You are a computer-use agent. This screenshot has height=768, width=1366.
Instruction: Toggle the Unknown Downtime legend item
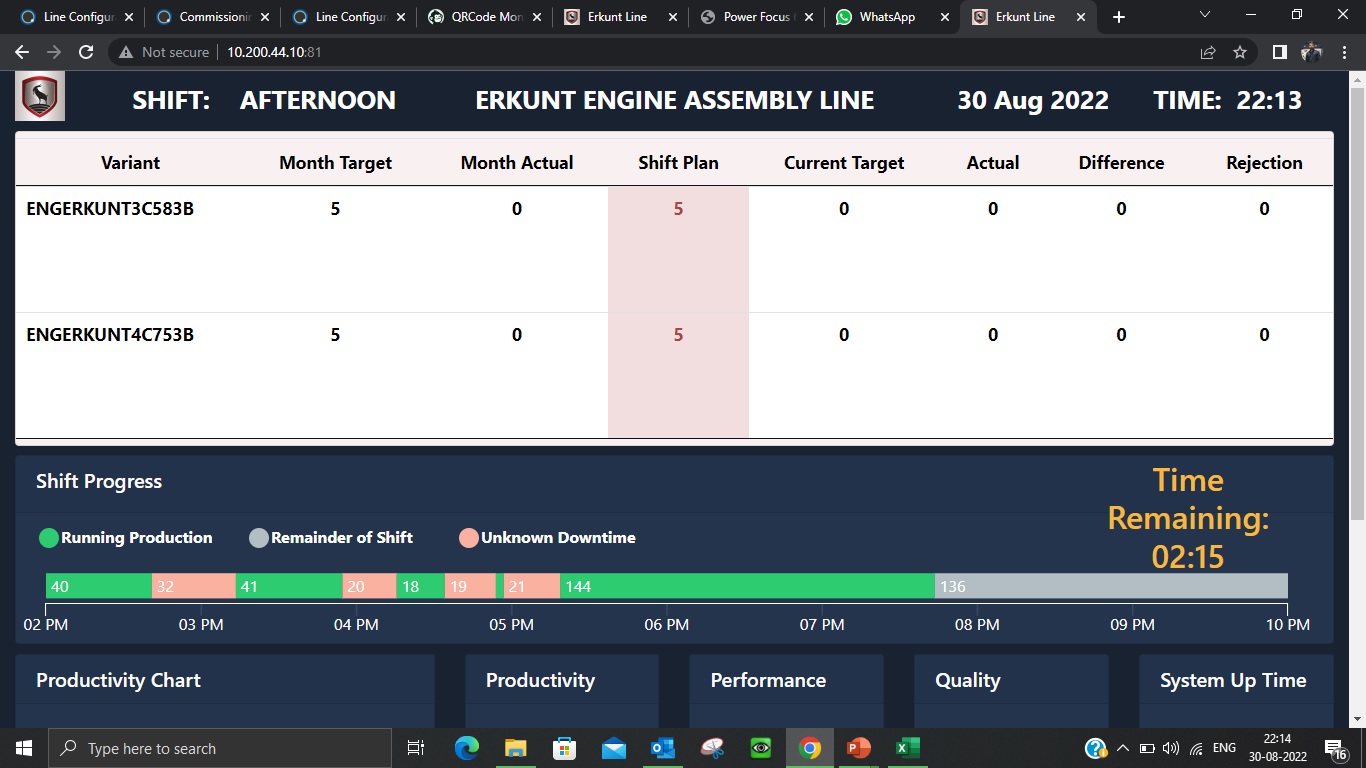point(548,538)
